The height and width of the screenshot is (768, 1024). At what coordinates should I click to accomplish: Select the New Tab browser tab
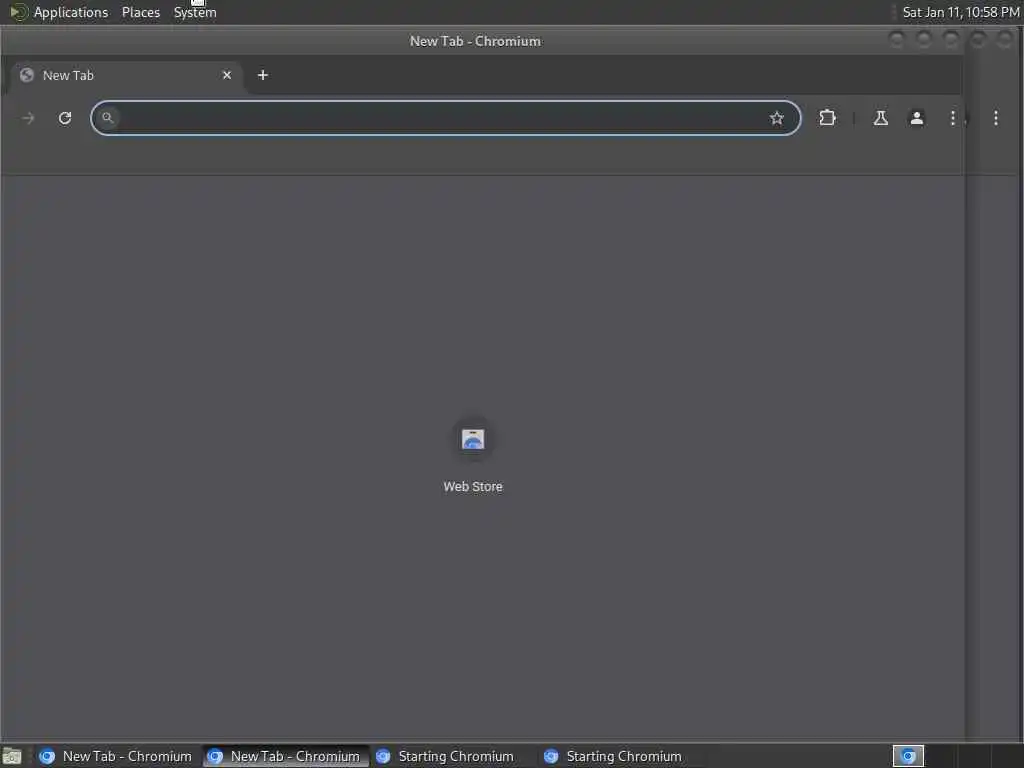click(126, 75)
